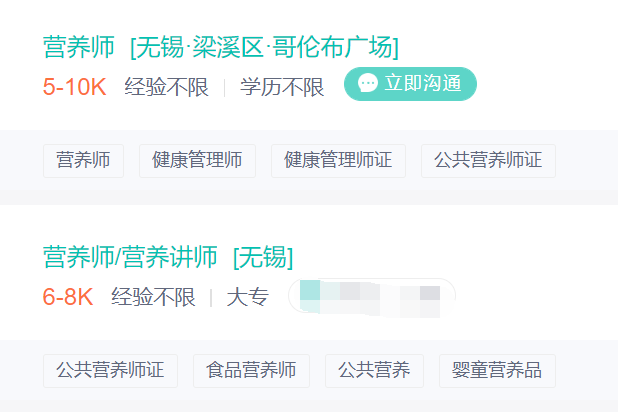Image resolution: width=618 pixels, height=412 pixels.
Task: Click 经验不限 in the second listing
Action: click(153, 297)
